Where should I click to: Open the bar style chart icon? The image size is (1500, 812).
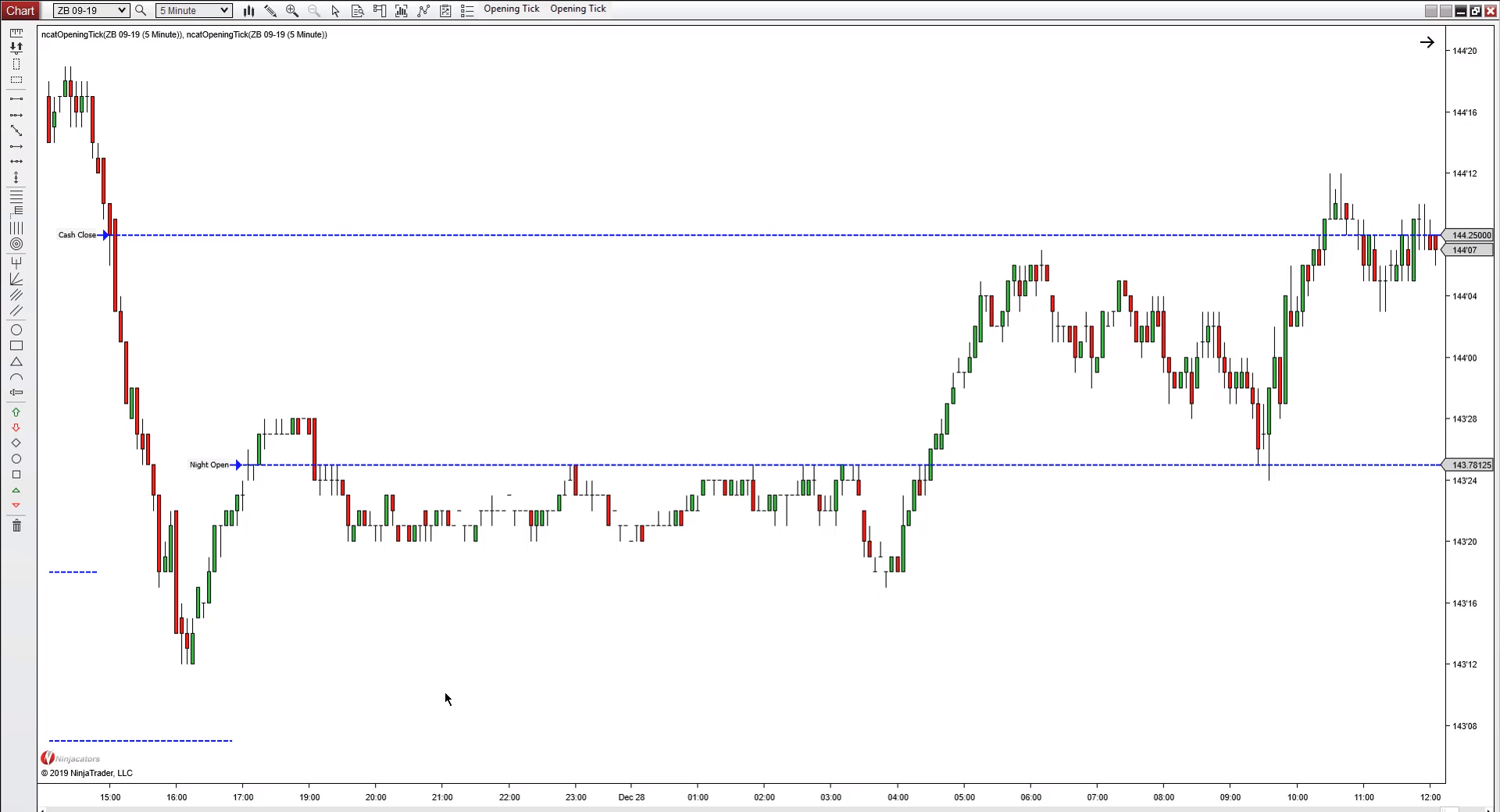click(248, 10)
